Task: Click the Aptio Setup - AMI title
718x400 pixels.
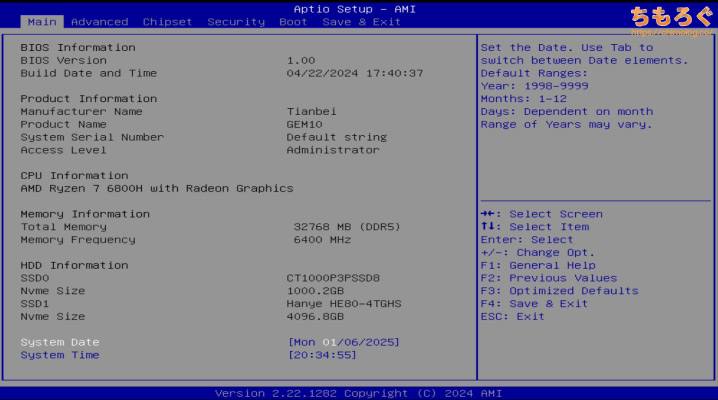Action: coord(354,9)
